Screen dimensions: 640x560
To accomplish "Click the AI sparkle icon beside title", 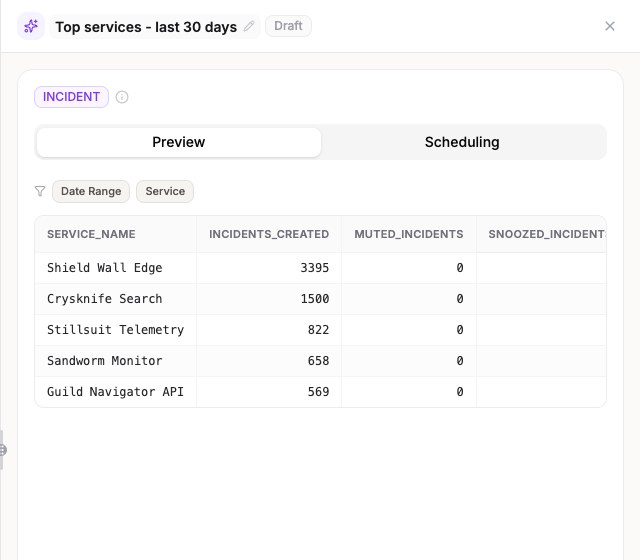I will tap(31, 26).
